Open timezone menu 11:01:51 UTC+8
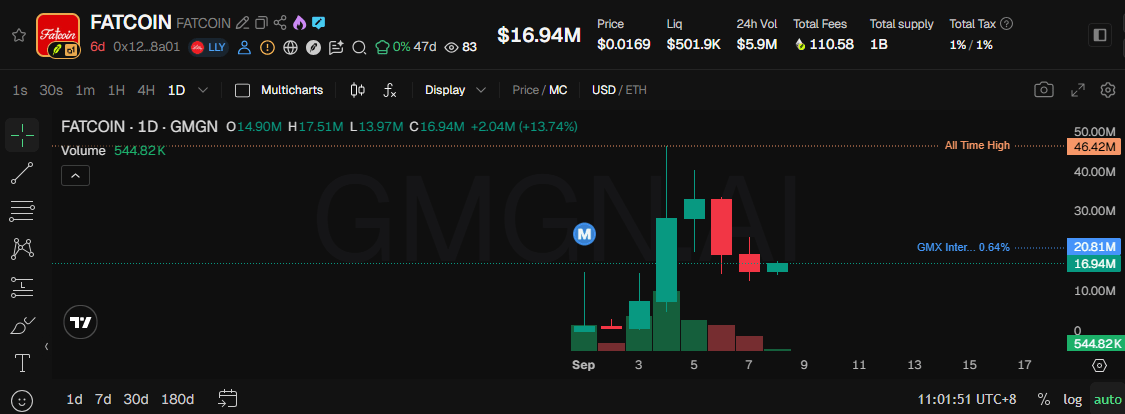Viewport: 1125px width, 414px height. 967,399
